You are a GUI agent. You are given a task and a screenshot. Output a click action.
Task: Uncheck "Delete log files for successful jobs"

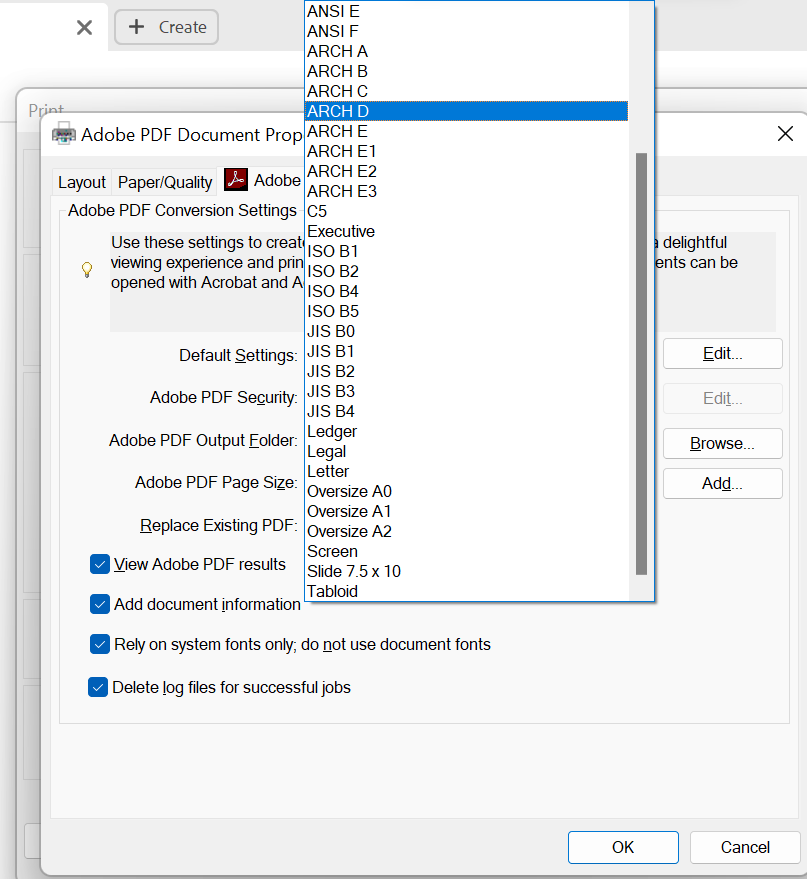pos(99,687)
